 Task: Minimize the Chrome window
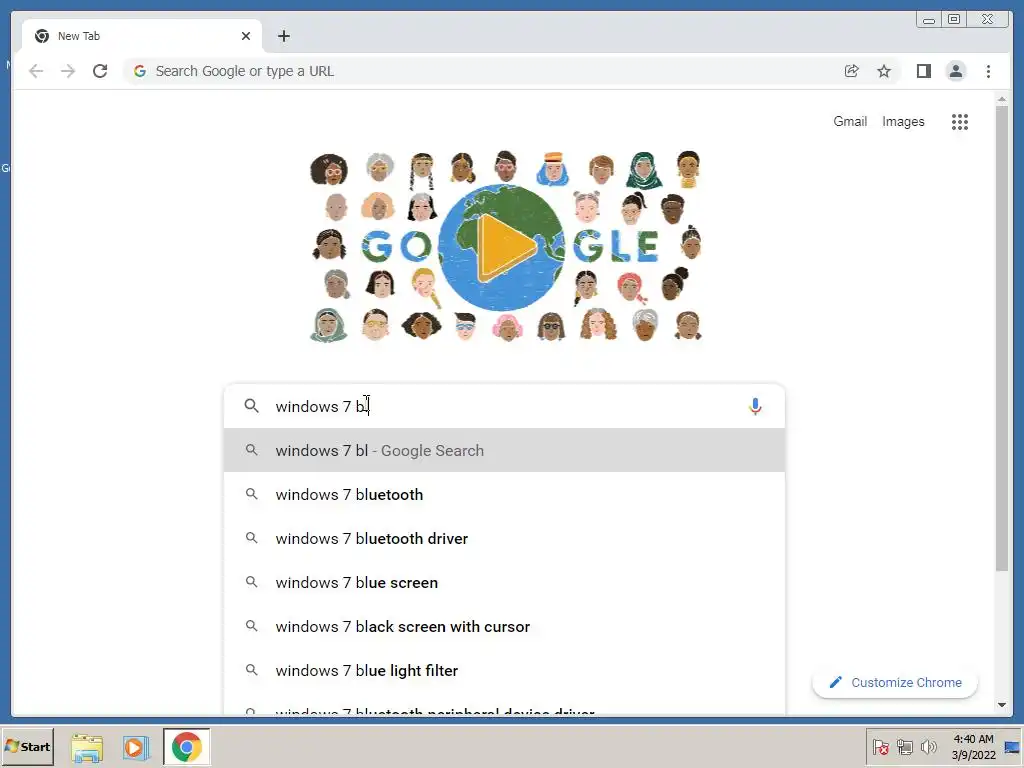click(x=929, y=20)
